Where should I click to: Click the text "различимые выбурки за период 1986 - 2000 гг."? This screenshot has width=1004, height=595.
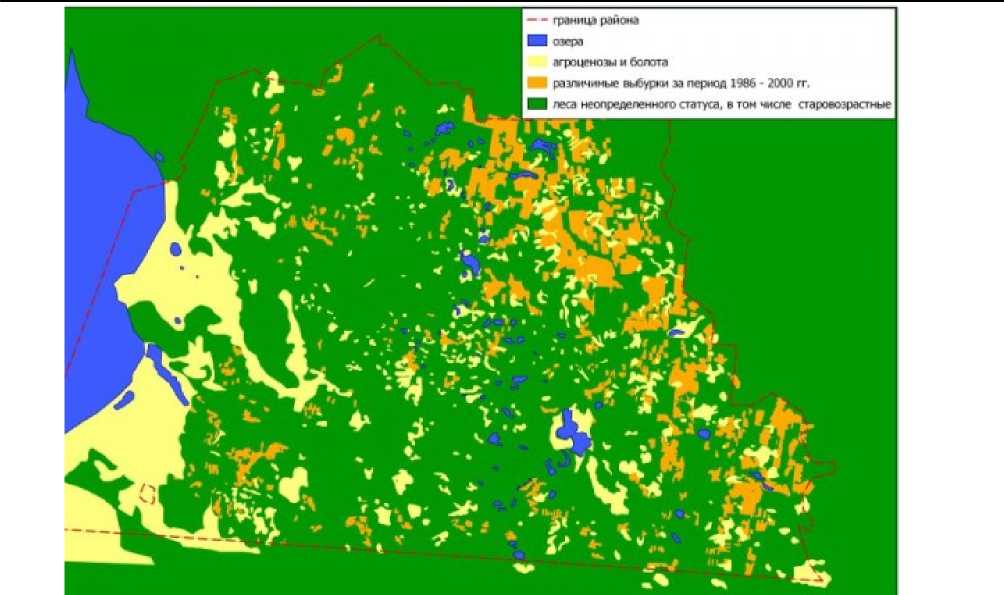click(x=681, y=83)
